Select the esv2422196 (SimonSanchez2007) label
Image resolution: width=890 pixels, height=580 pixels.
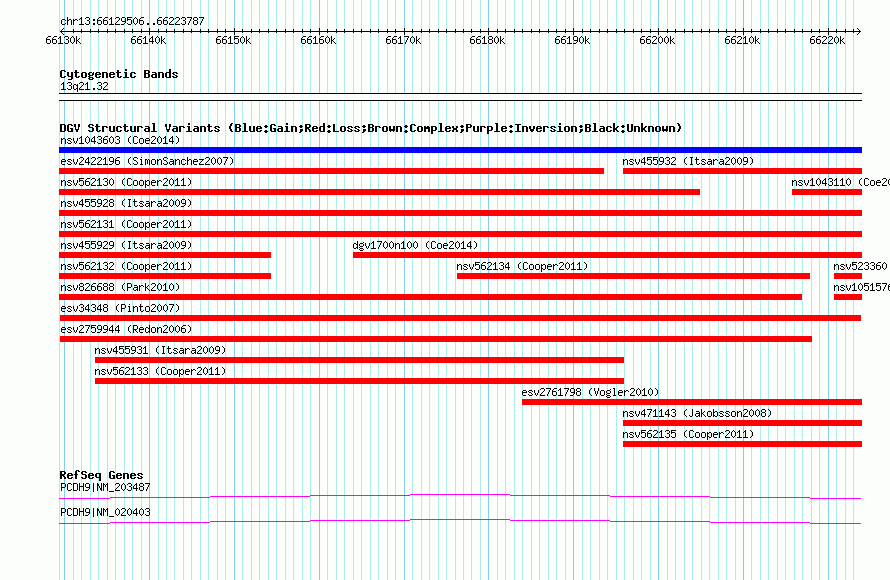pos(147,161)
